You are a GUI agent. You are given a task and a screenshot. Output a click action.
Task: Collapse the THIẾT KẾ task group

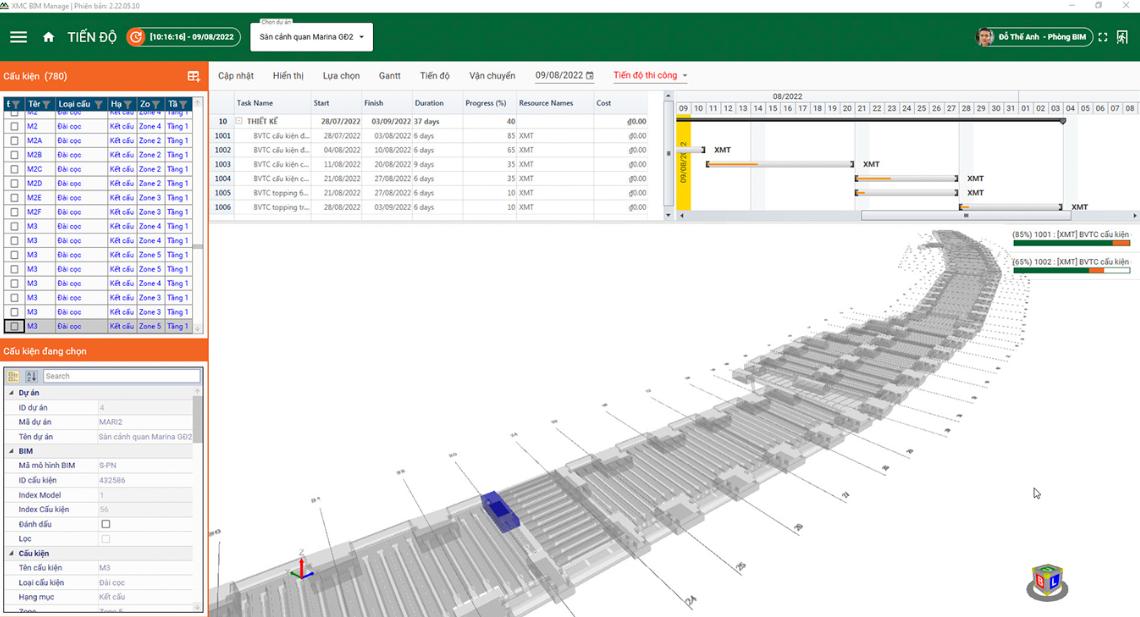[x=239, y=121]
